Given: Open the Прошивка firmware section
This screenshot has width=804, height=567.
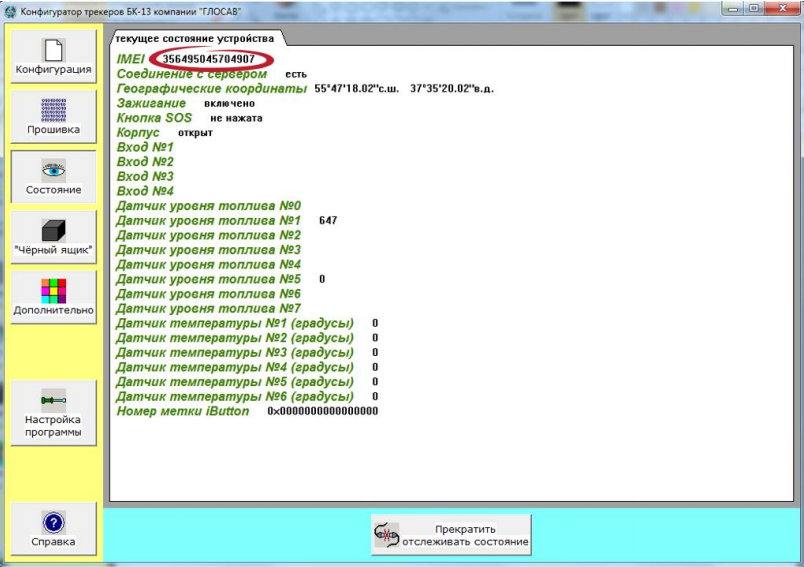Looking at the screenshot, I should 53,116.
